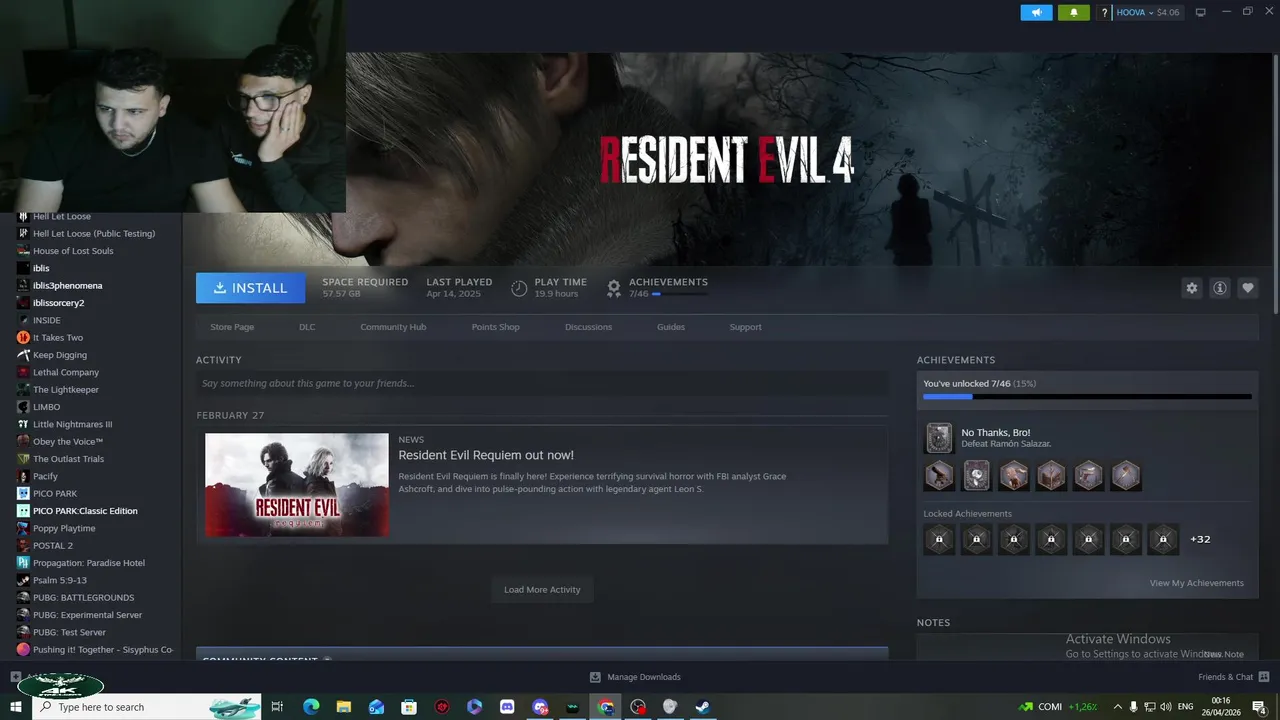Open the game Manage gear icon
Screen dimensions: 1280x720
tap(1191, 288)
